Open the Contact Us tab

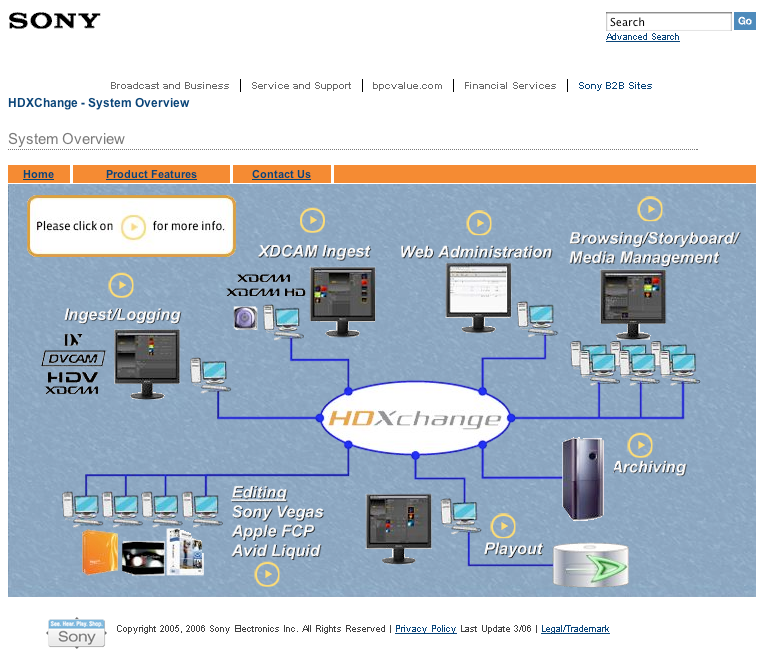[282, 174]
